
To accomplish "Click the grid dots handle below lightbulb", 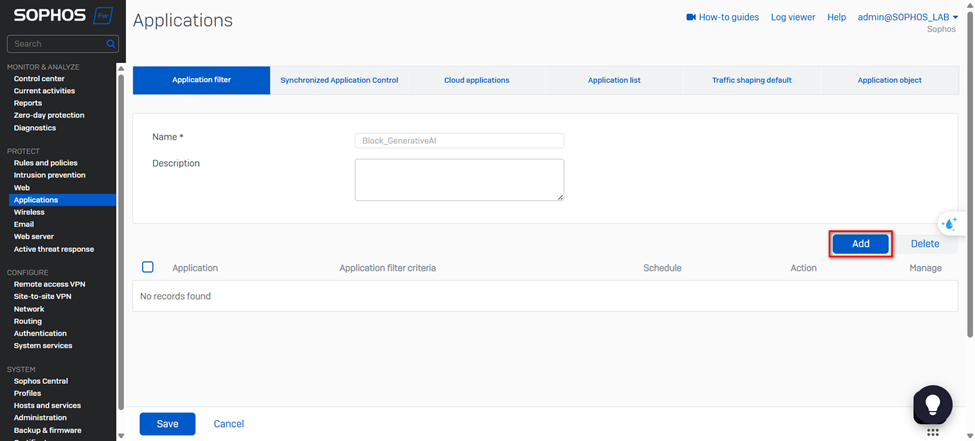I will click(x=932, y=433).
